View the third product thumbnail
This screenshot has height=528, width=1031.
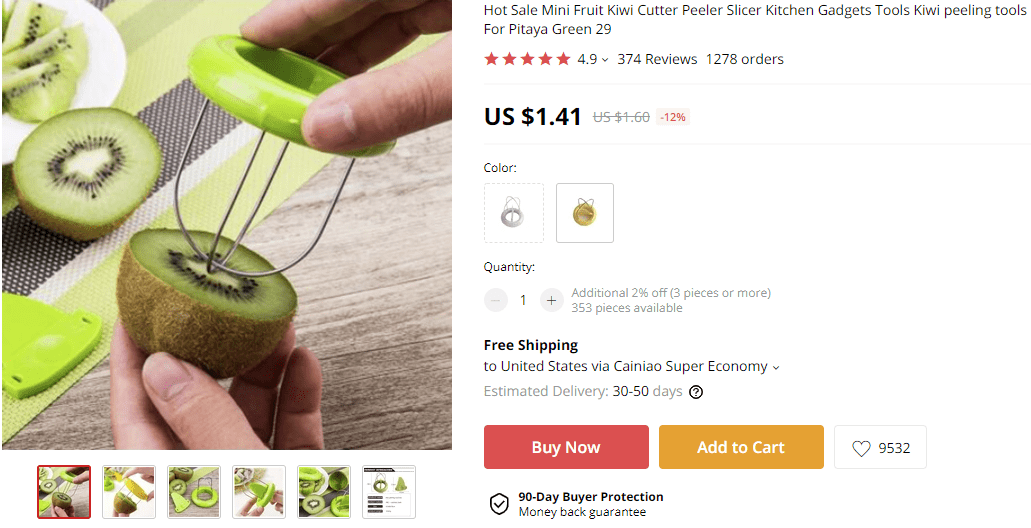coord(194,492)
